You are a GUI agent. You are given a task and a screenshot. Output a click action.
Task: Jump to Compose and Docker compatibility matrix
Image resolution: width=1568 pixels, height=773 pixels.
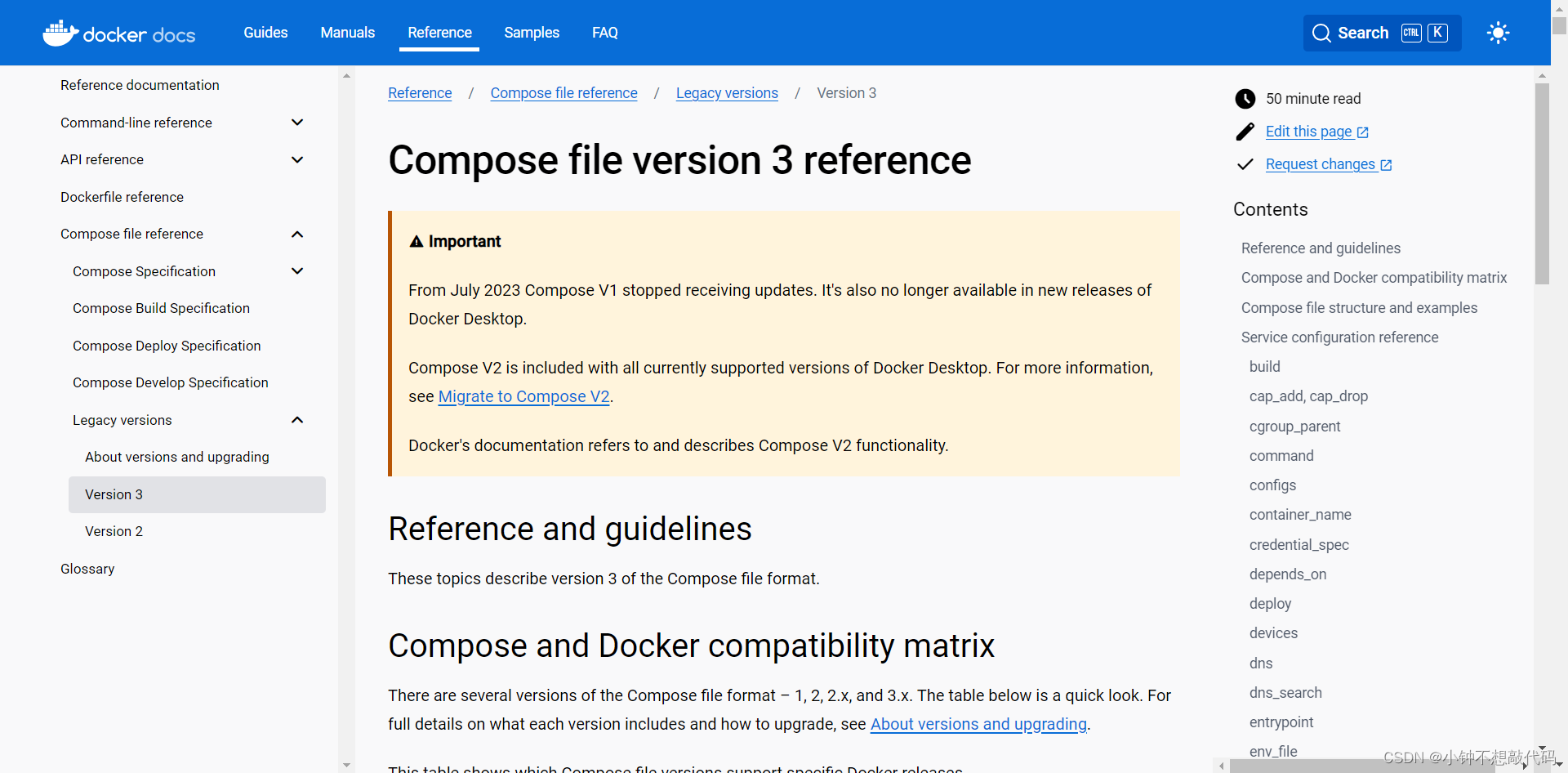coord(1374,278)
